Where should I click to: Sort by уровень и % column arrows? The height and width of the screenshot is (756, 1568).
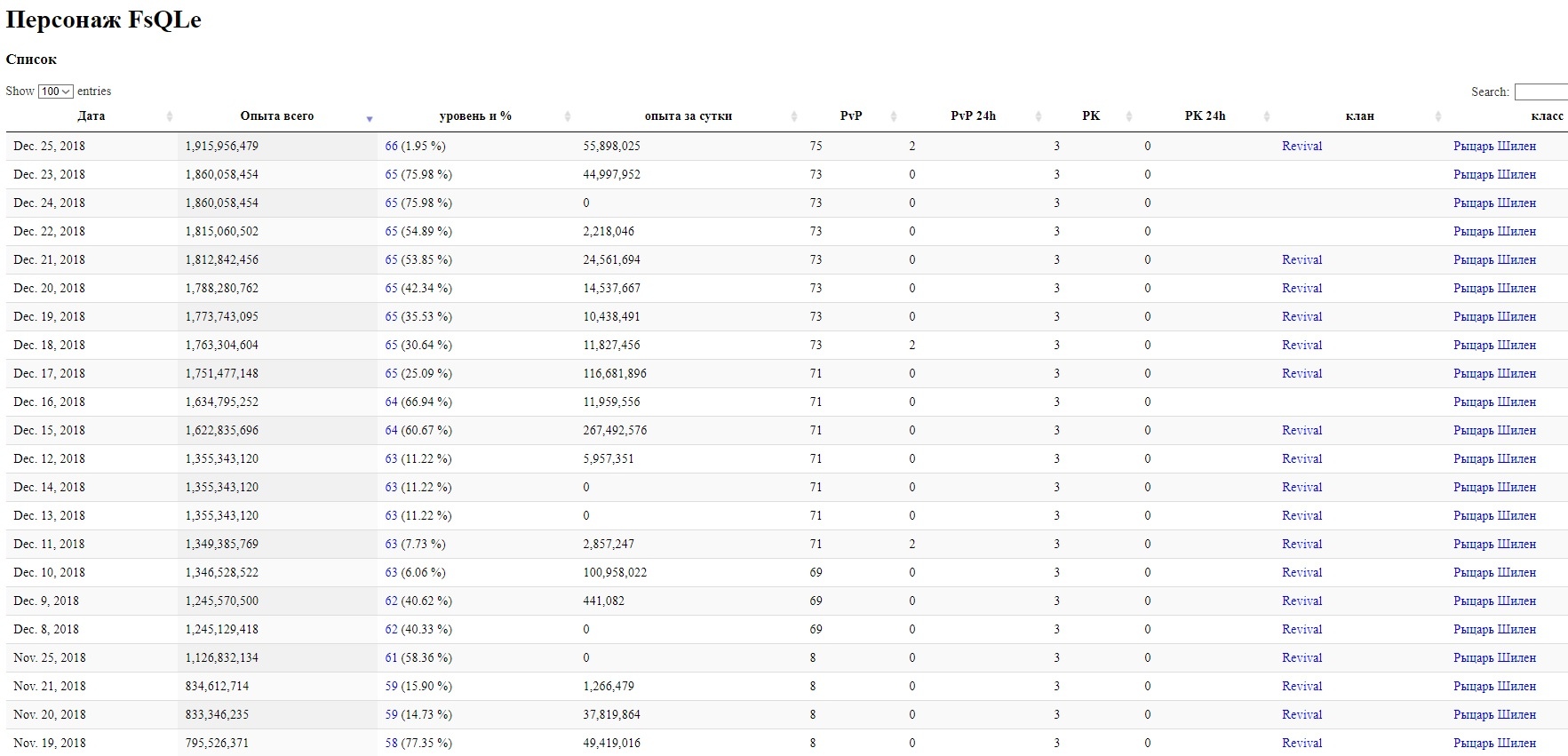click(x=568, y=116)
